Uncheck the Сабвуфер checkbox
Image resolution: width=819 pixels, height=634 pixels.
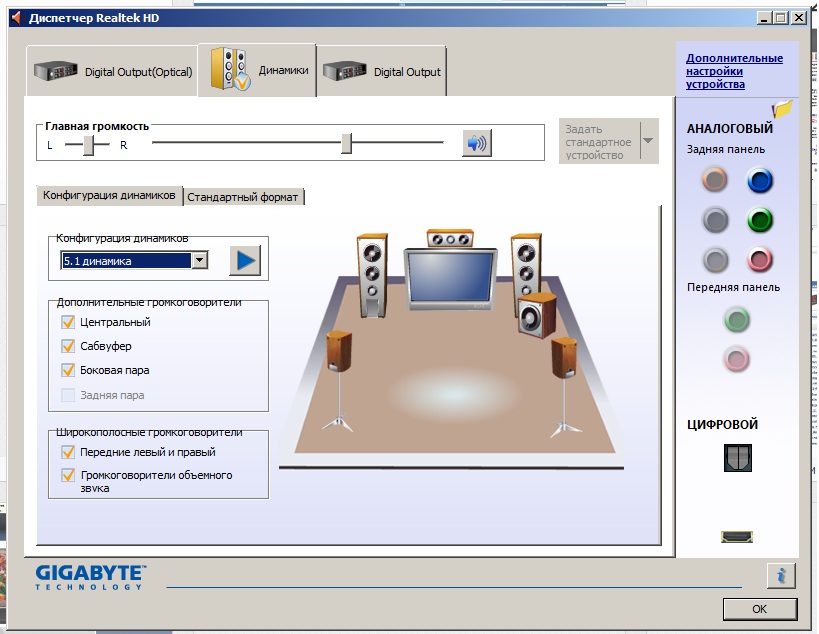(68, 346)
